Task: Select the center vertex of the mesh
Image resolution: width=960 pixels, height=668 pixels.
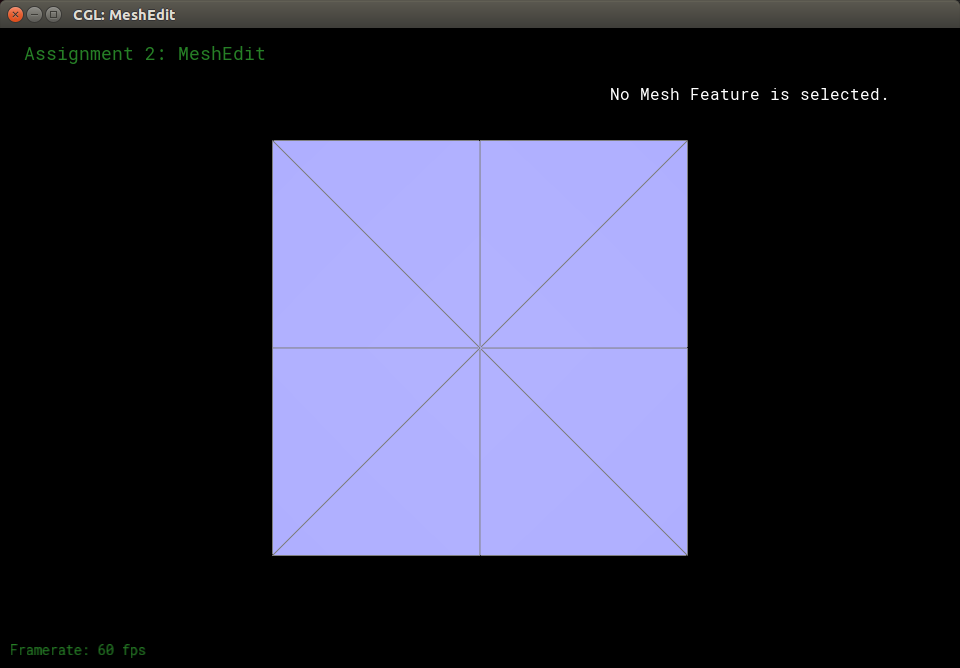Action: click(x=480, y=348)
